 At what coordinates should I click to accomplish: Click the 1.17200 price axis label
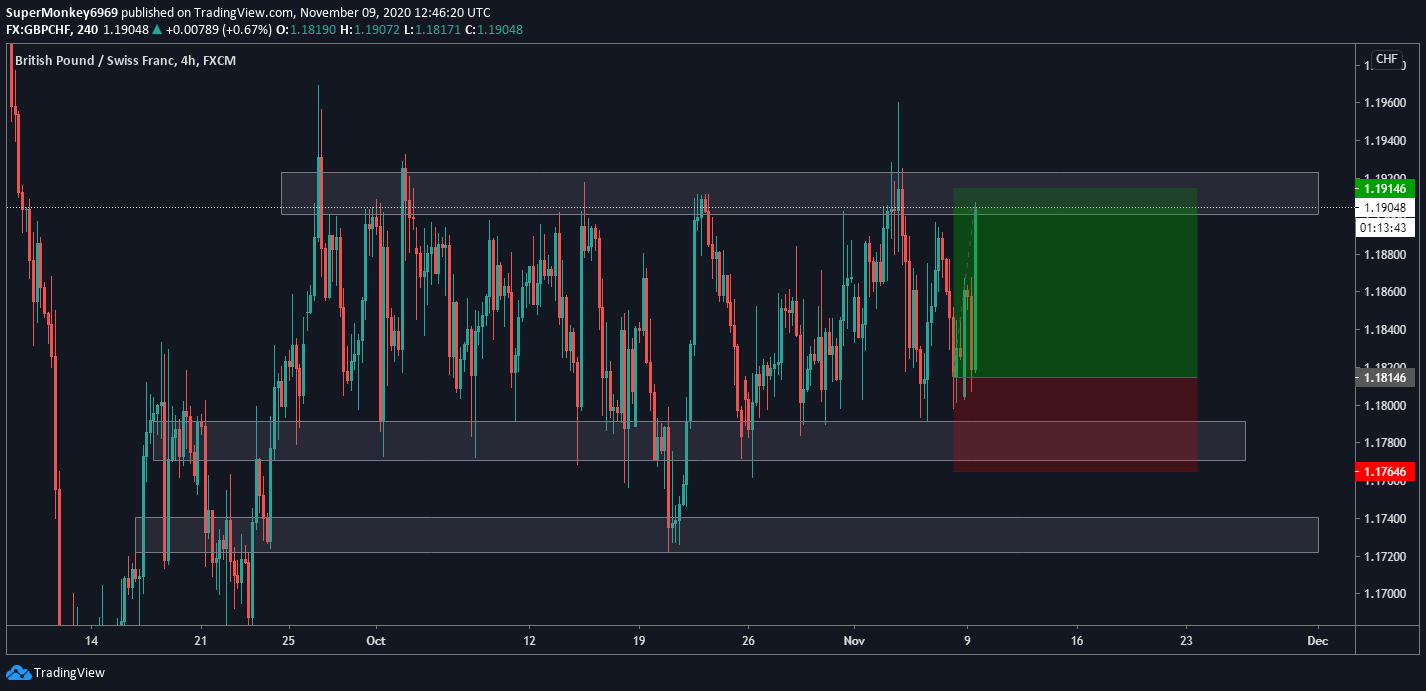click(1385, 557)
